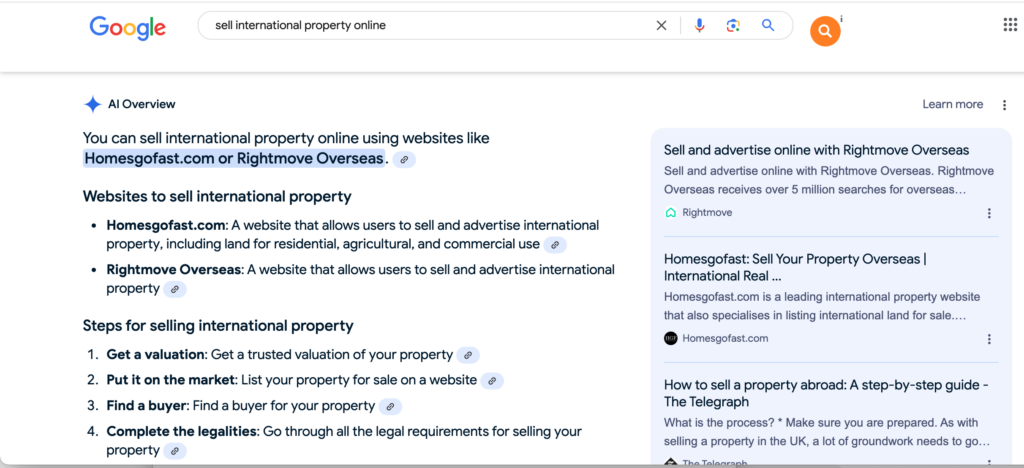Open three-dot menu for Rightmove source
Screen dimensions: 1024x468
989,213
